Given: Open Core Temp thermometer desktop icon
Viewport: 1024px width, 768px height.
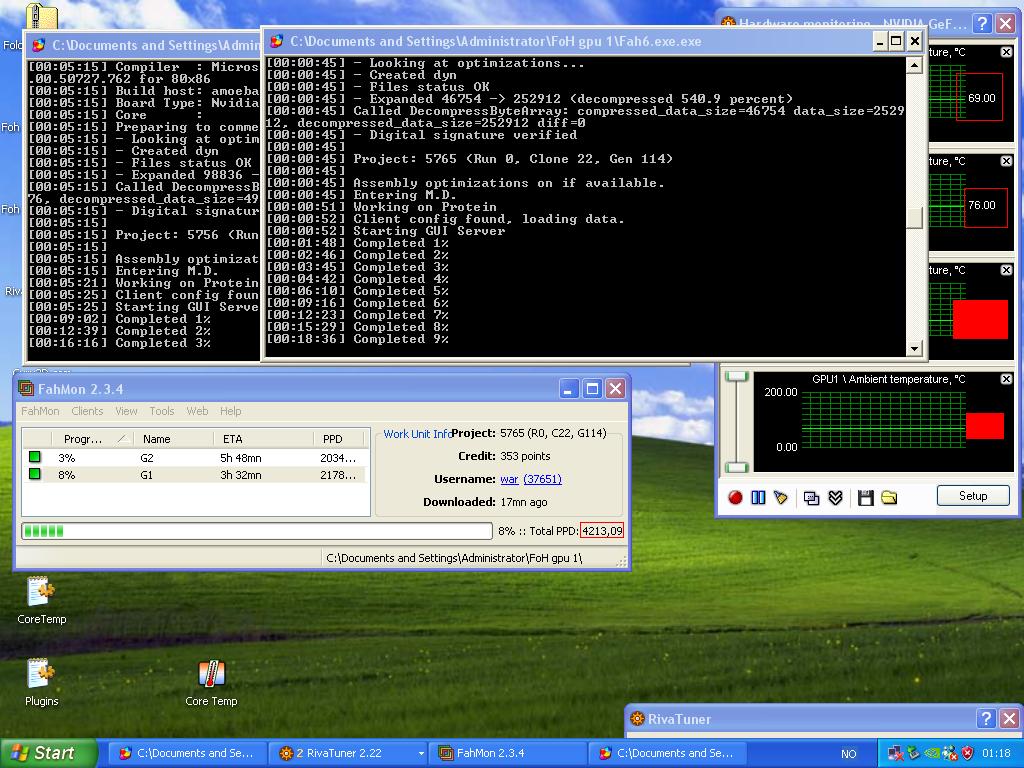Looking at the screenshot, I should pyautogui.click(x=211, y=683).
